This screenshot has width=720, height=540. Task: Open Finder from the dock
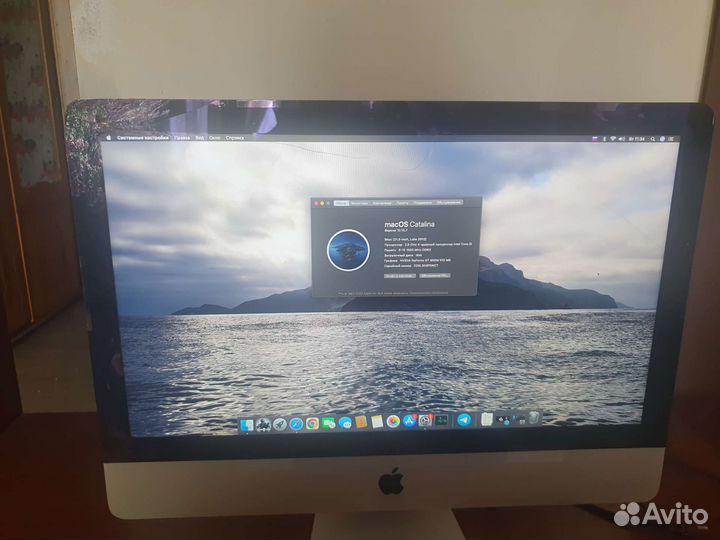coord(247,425)
